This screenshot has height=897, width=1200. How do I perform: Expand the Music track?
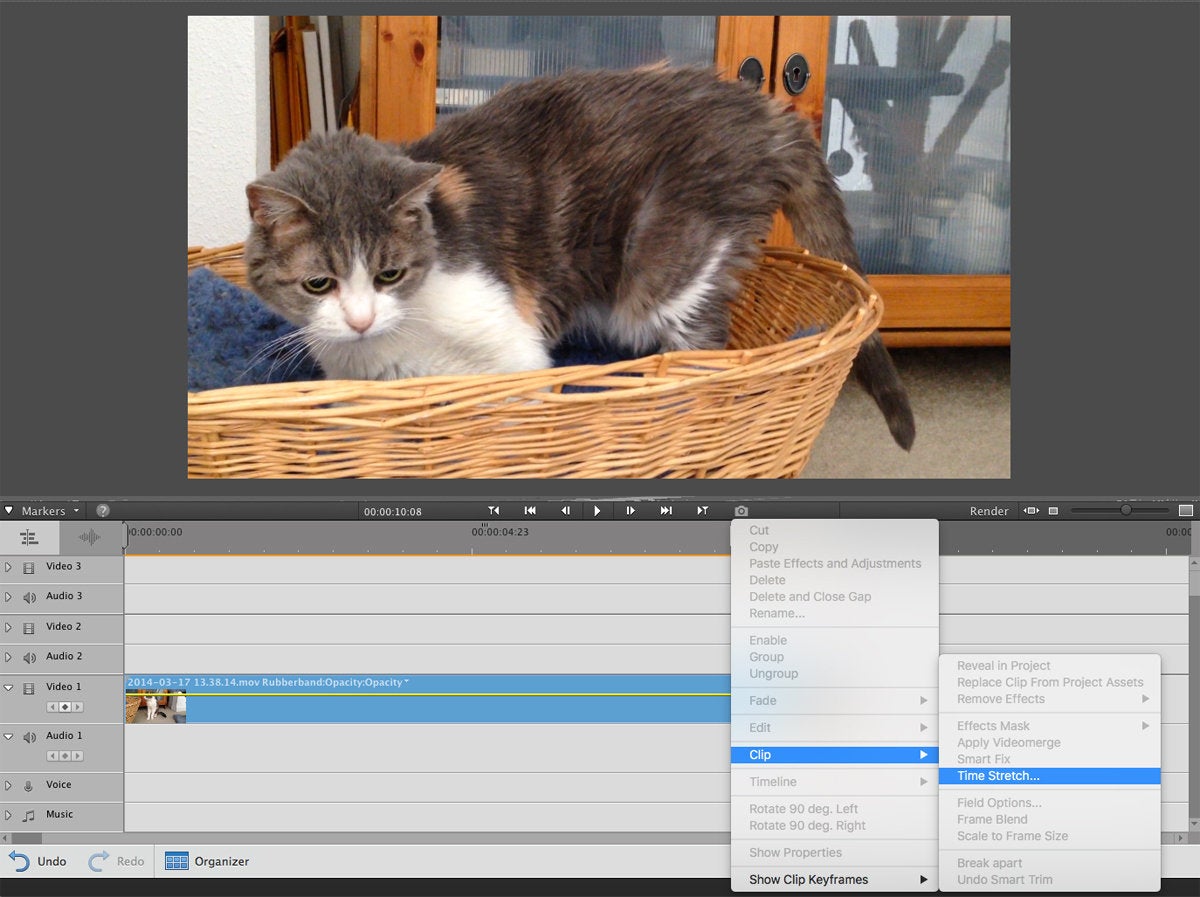tap(8, 816)
